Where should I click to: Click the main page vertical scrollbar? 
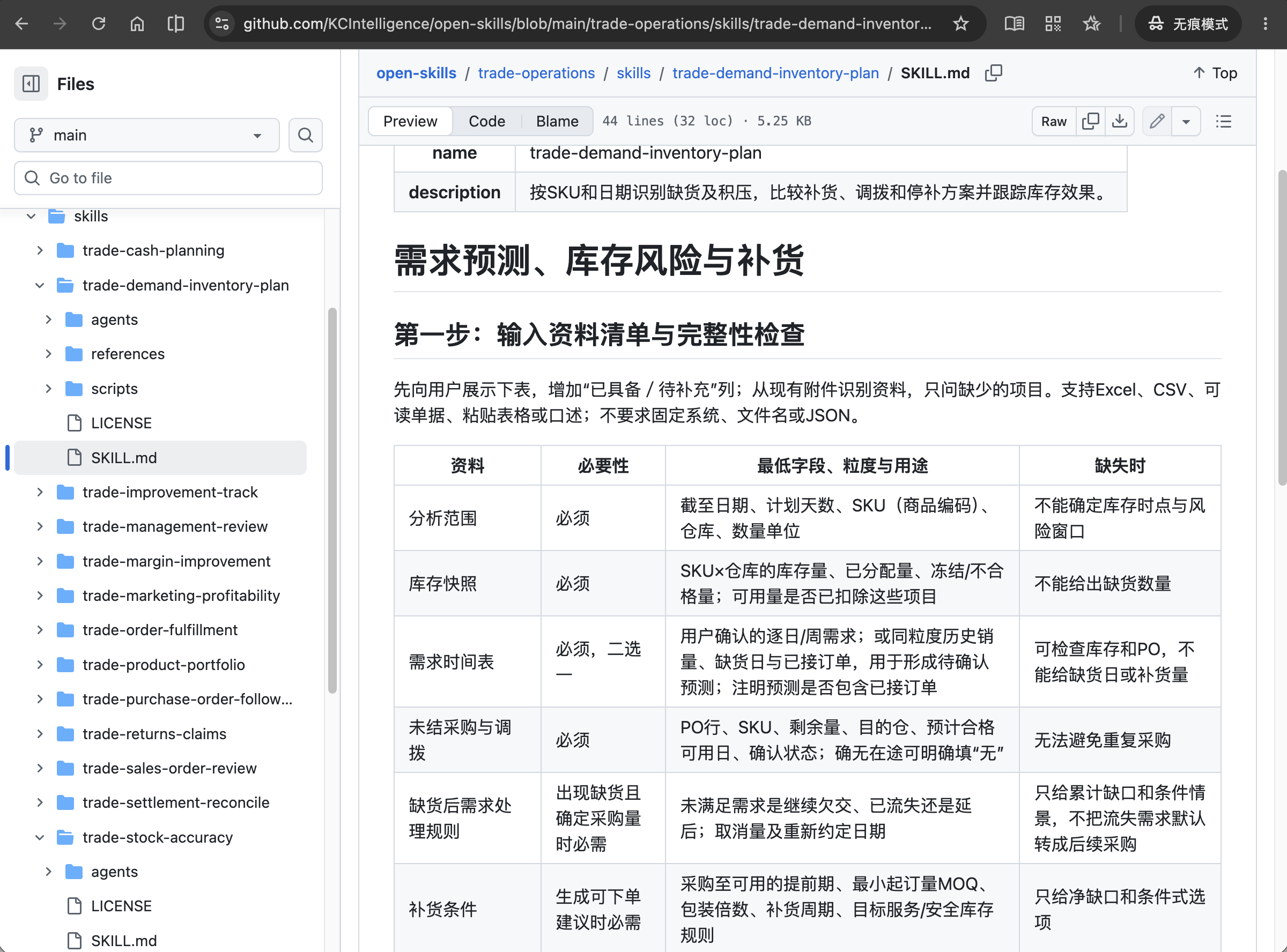tap(1282, 328)
